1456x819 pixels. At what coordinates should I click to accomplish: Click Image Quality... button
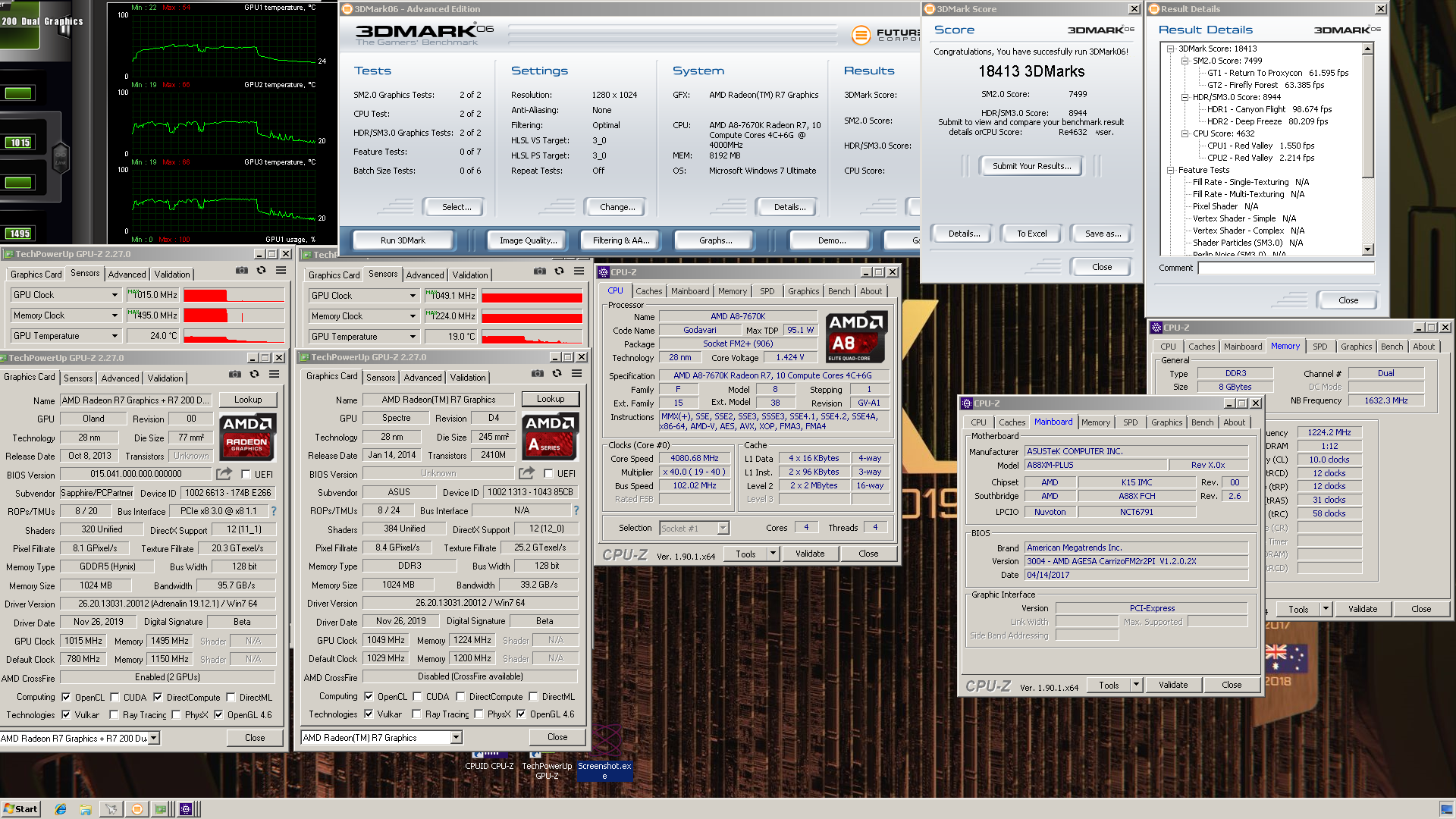528,240
